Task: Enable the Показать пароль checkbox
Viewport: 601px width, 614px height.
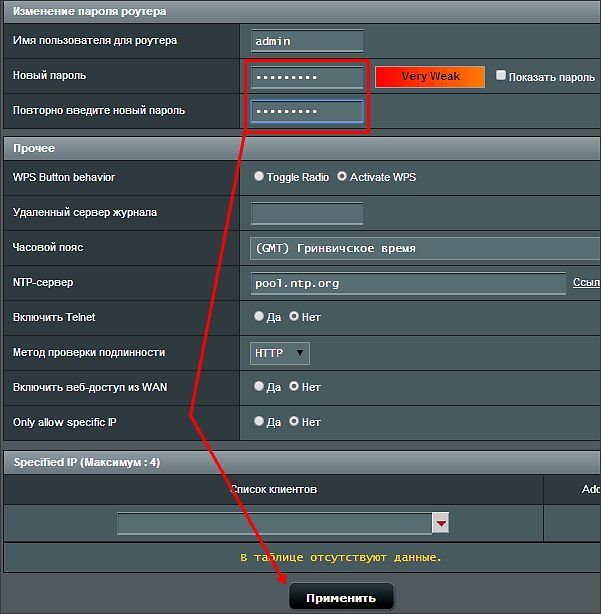Action: (x=500, y=75)
